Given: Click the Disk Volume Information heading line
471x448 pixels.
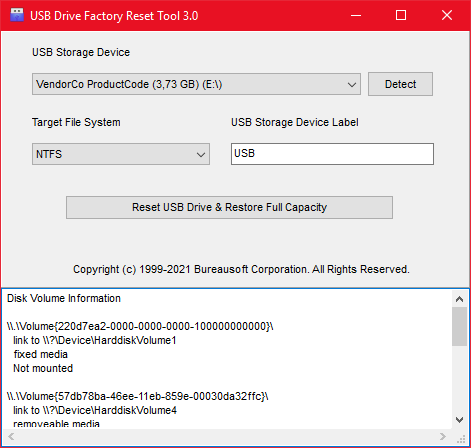Looking at the screenshot, I should tap(64, 298).
